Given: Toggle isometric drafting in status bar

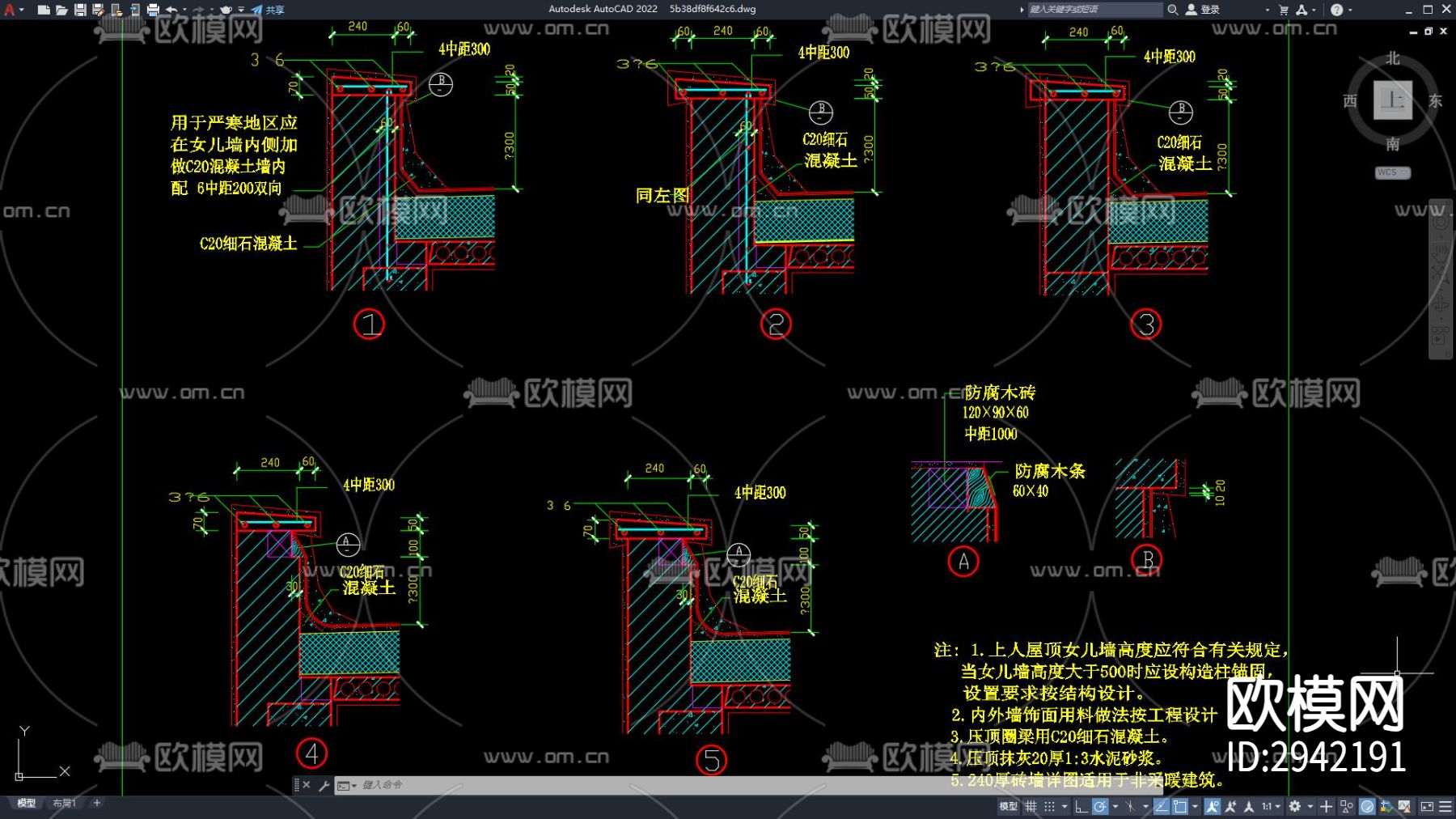Looking at the screenshot, I should [1130, 806].
